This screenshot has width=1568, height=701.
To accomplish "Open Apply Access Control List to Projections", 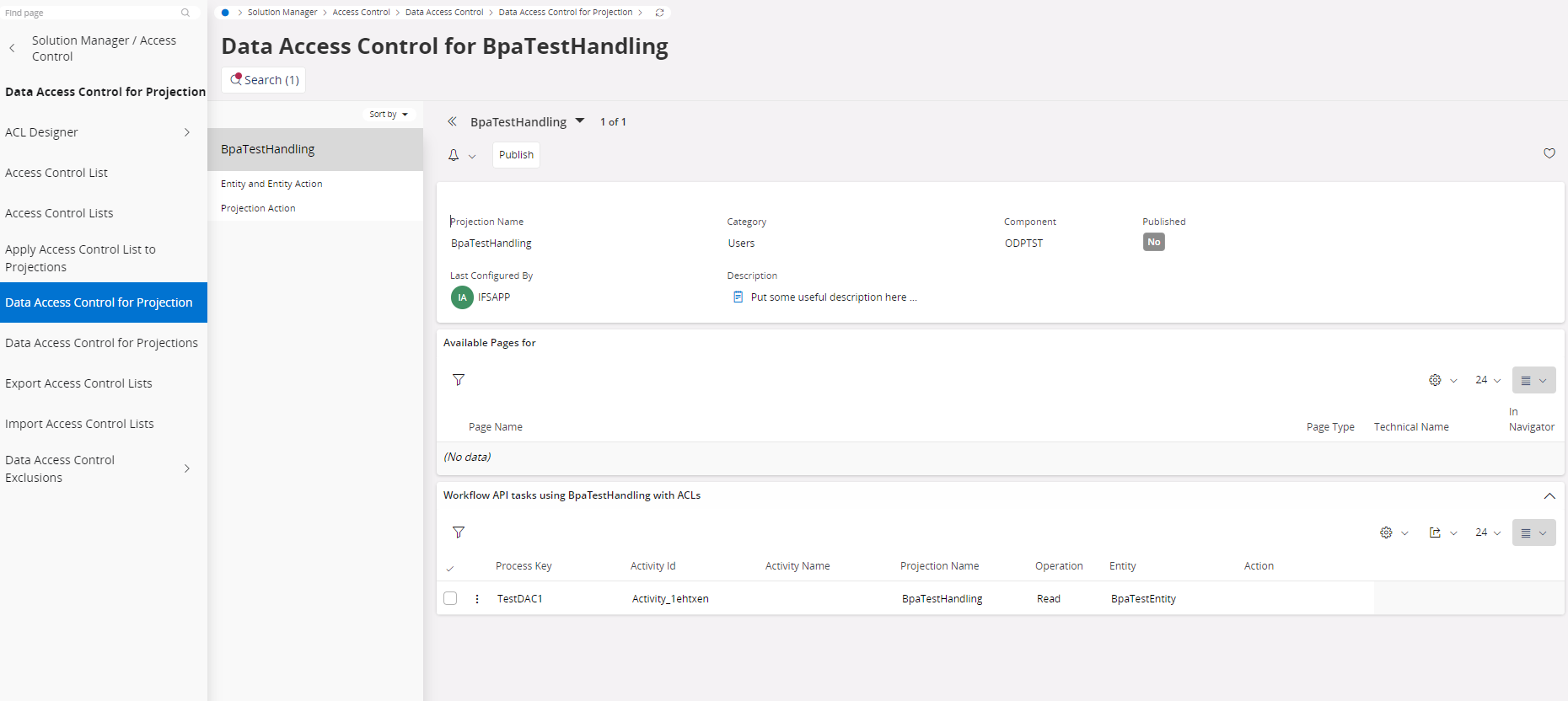I will click(x=80, y=258).
